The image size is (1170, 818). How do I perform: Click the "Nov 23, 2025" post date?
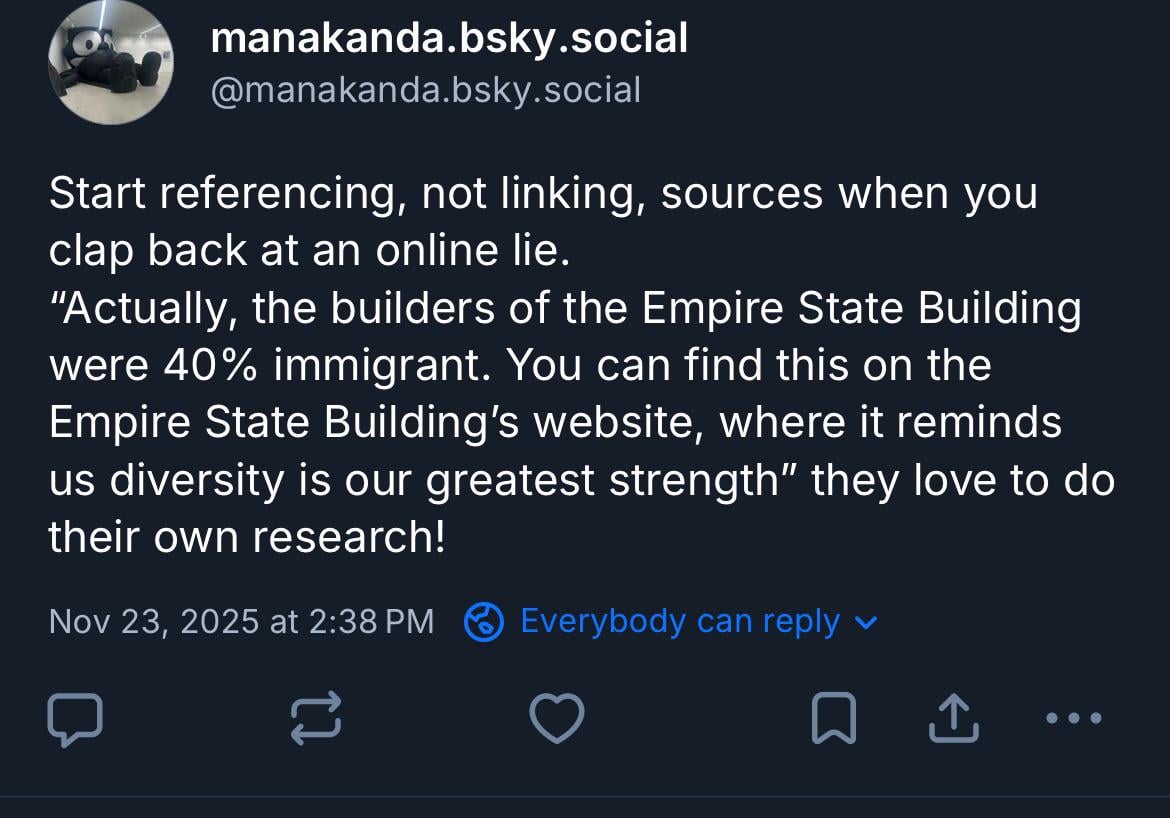pyautogui.click(x=154, y=622)
